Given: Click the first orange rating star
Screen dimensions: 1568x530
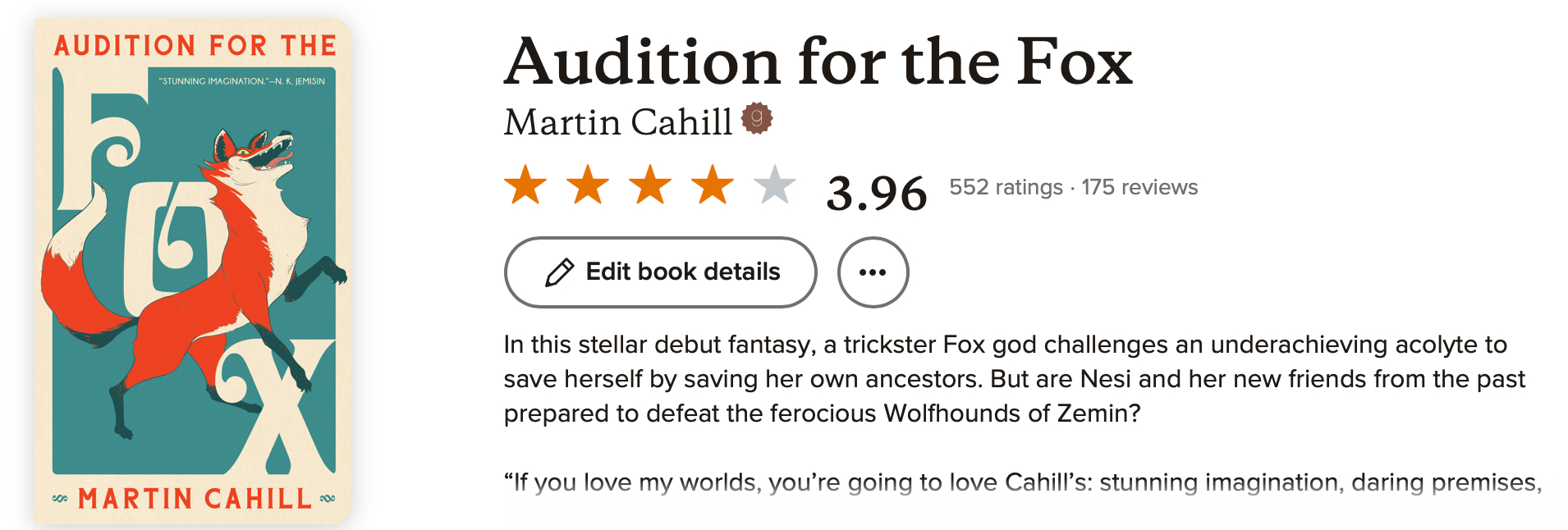Looking at the screenshot, I should coord(525,185).
